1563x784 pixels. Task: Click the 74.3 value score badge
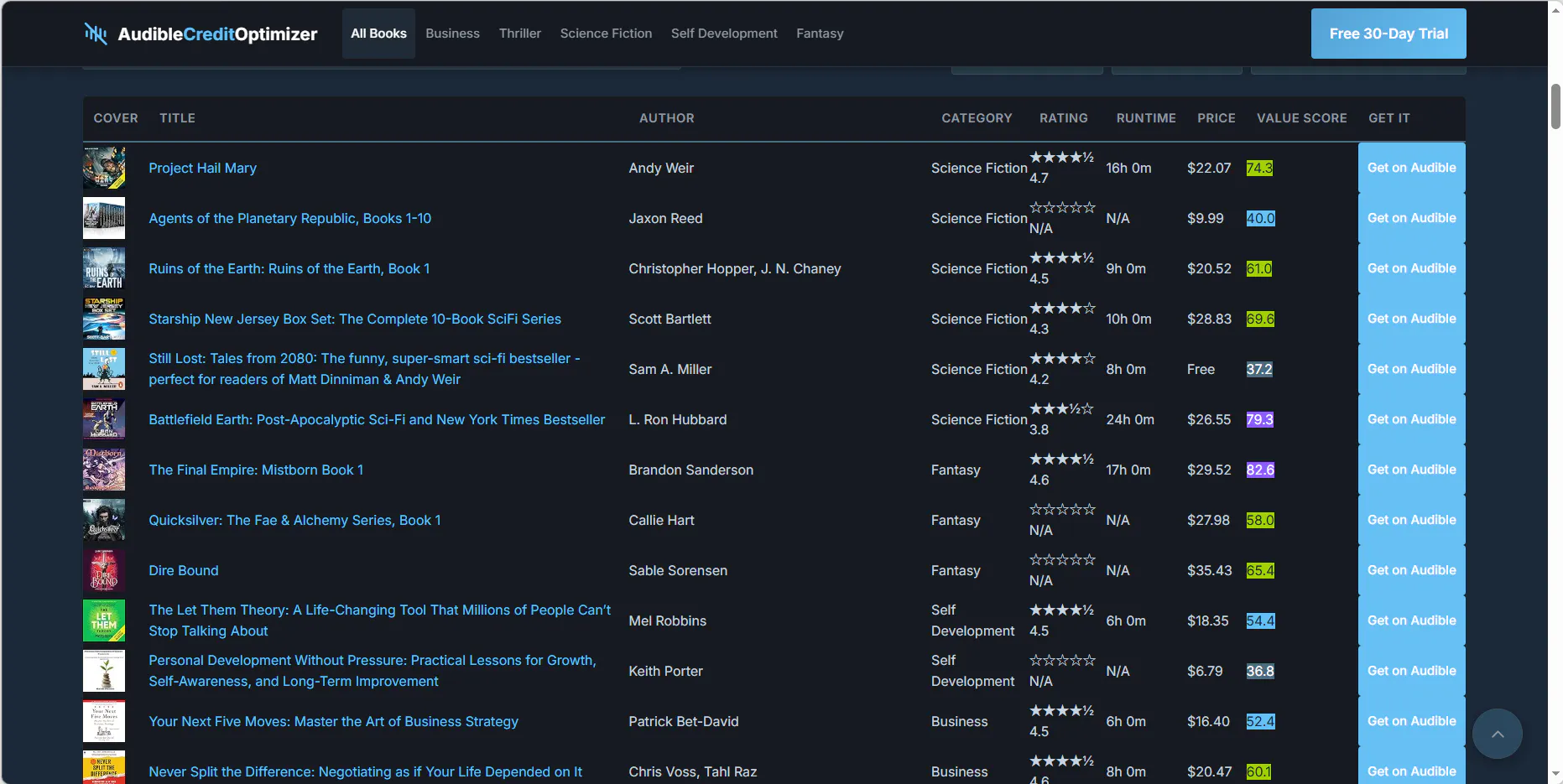coord(1259,168)
